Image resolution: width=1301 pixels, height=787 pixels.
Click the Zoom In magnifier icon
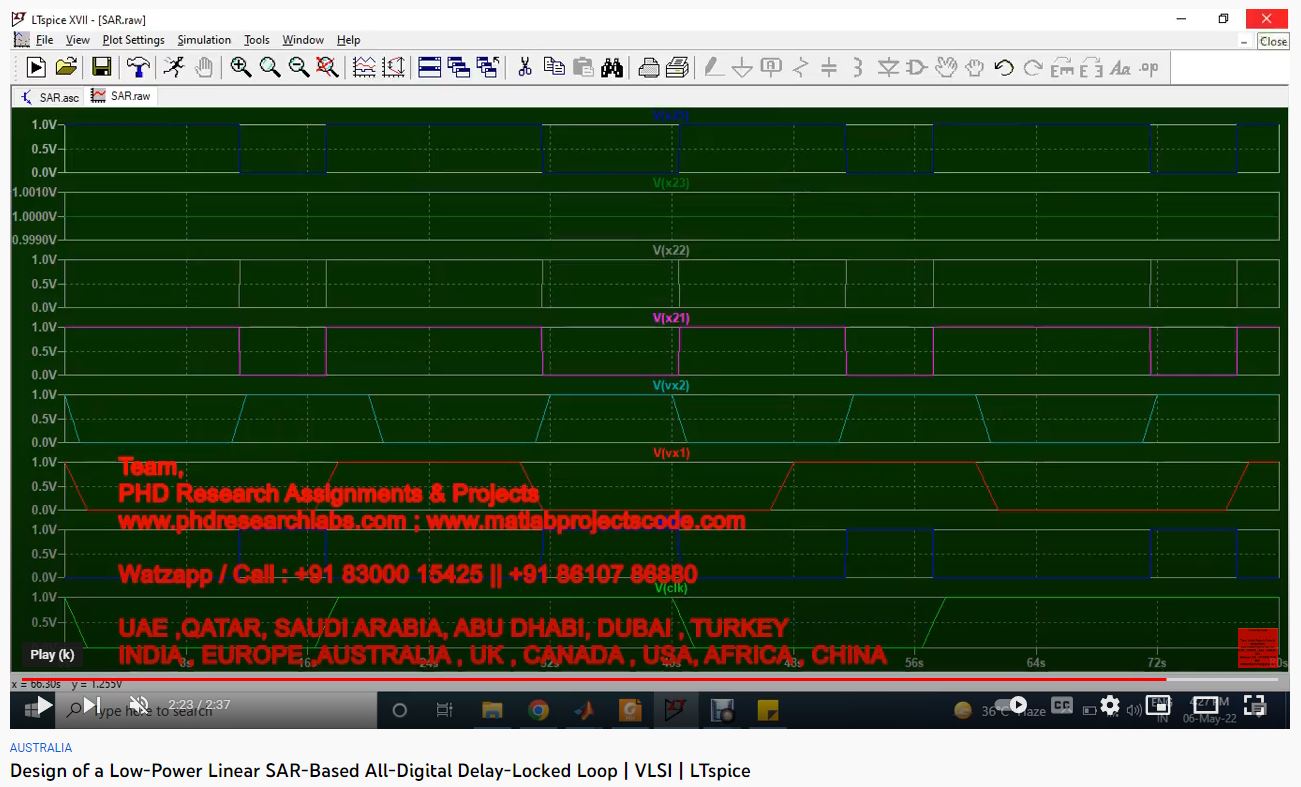coord(240,67)
